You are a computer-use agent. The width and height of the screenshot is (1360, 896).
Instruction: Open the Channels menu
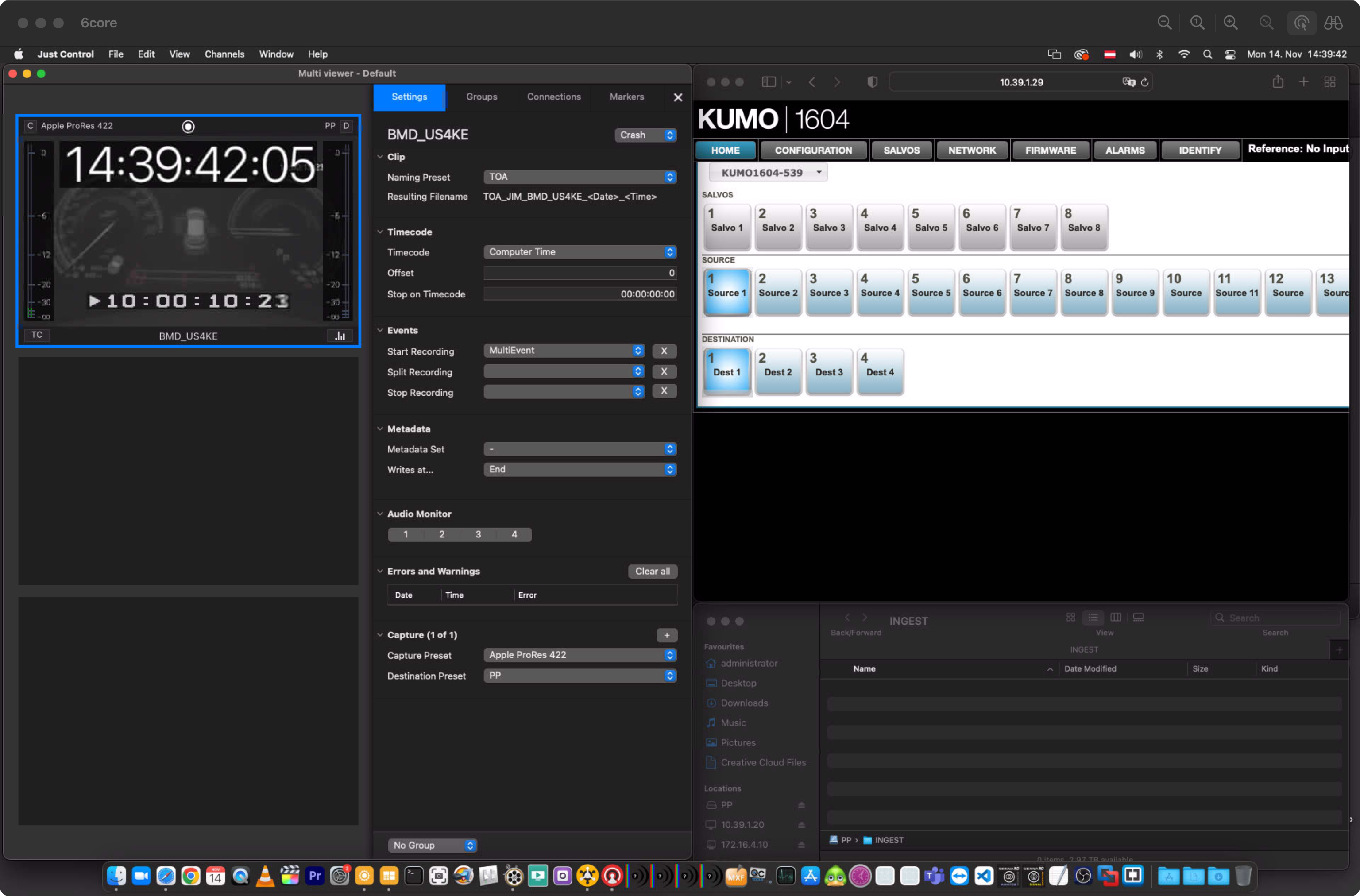[224, 54]
